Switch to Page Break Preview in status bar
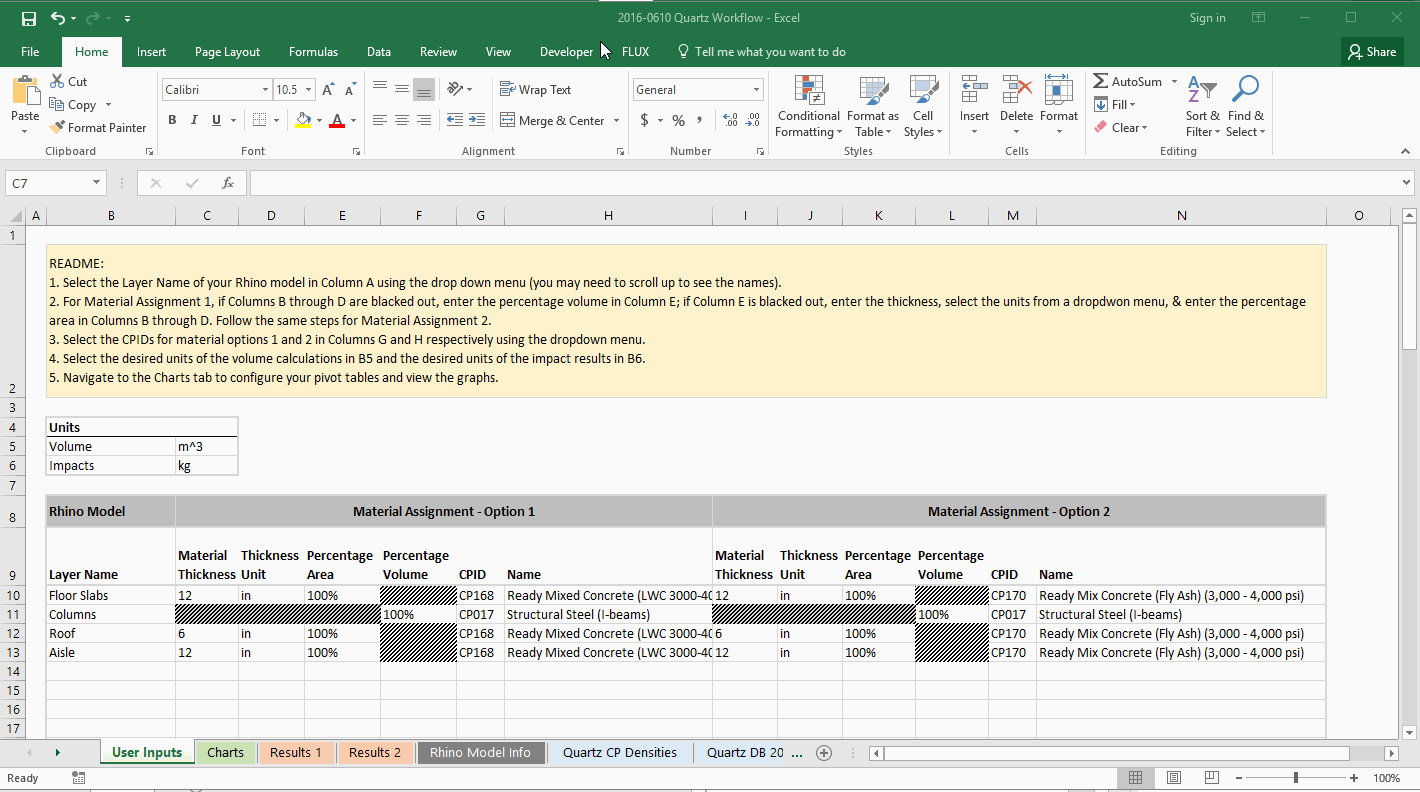The image size is (1420, 792). (1212, 778)
